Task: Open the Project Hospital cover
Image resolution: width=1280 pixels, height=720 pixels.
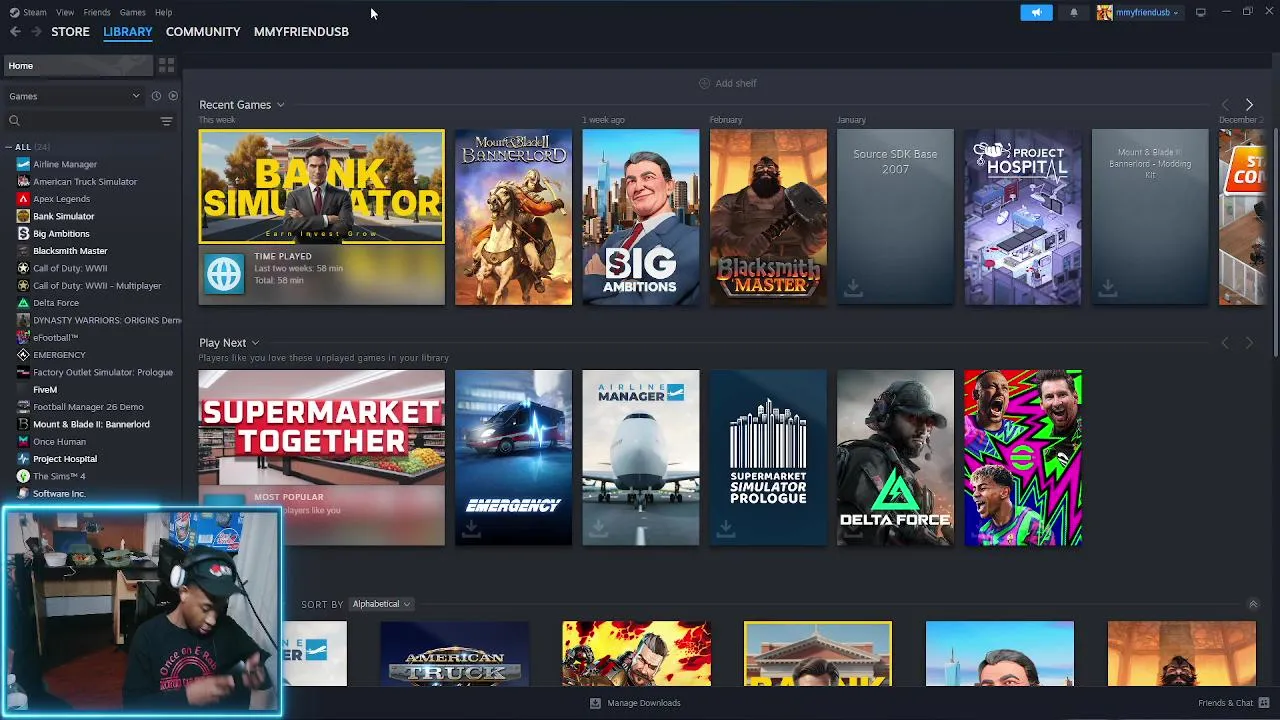Action: (1022, 217)
